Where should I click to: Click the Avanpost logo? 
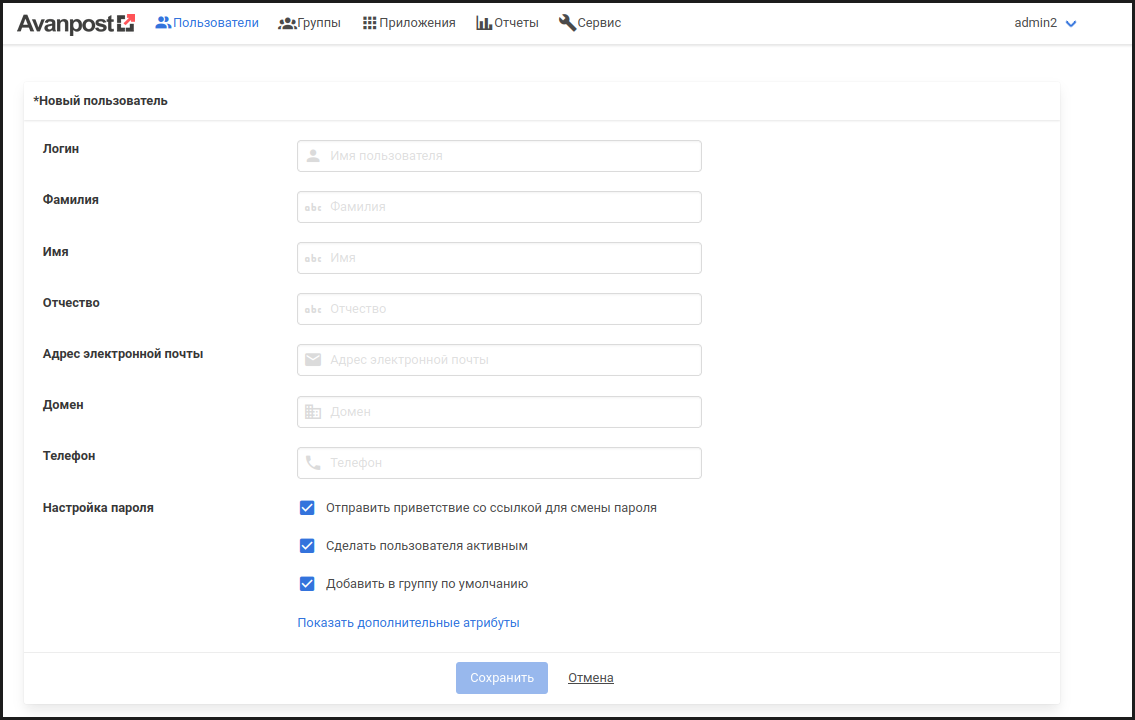(75, 23)
